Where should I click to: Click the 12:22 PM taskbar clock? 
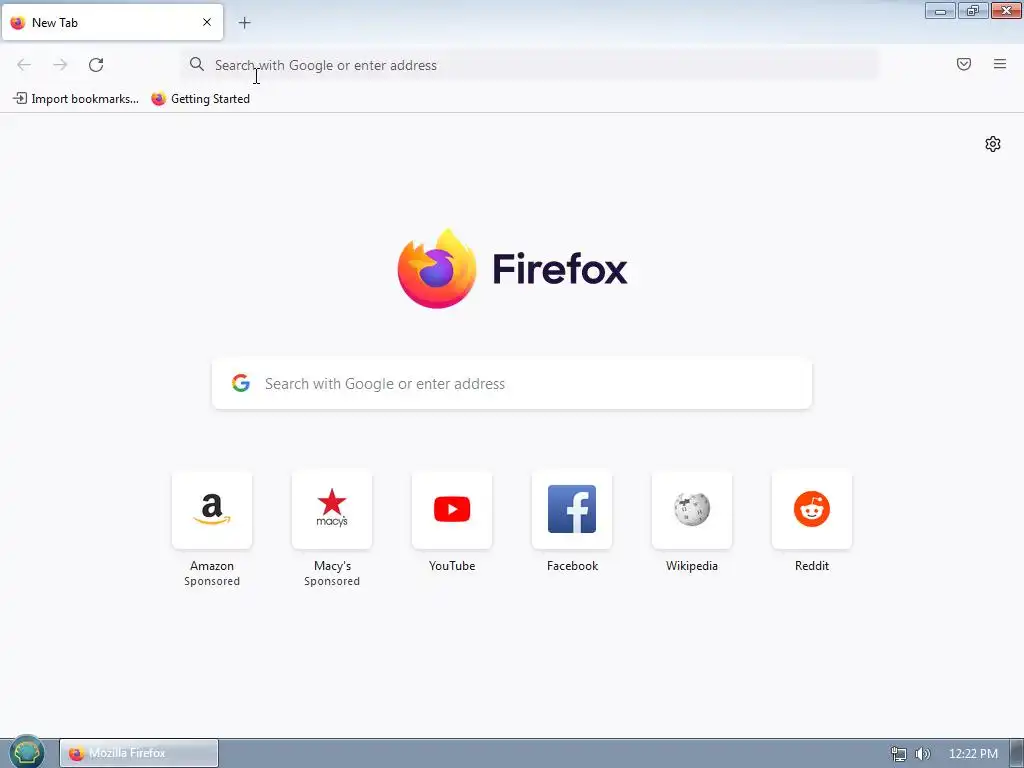point(973,754)
